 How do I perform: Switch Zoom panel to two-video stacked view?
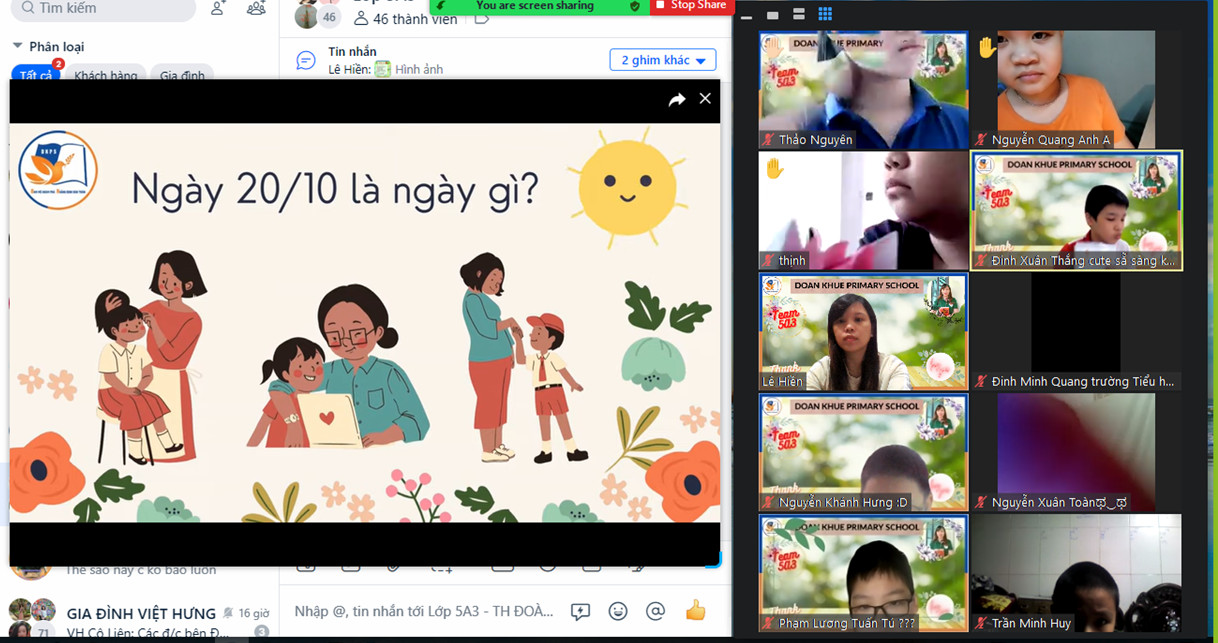coord(799,15)
